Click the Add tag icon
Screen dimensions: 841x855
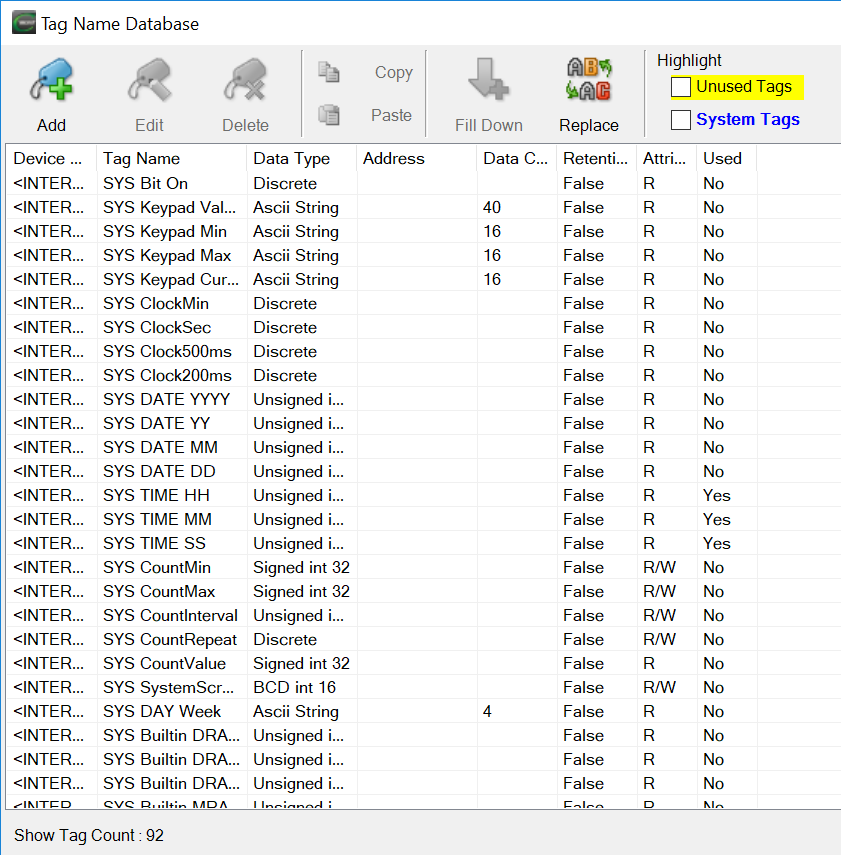(51, 80)
